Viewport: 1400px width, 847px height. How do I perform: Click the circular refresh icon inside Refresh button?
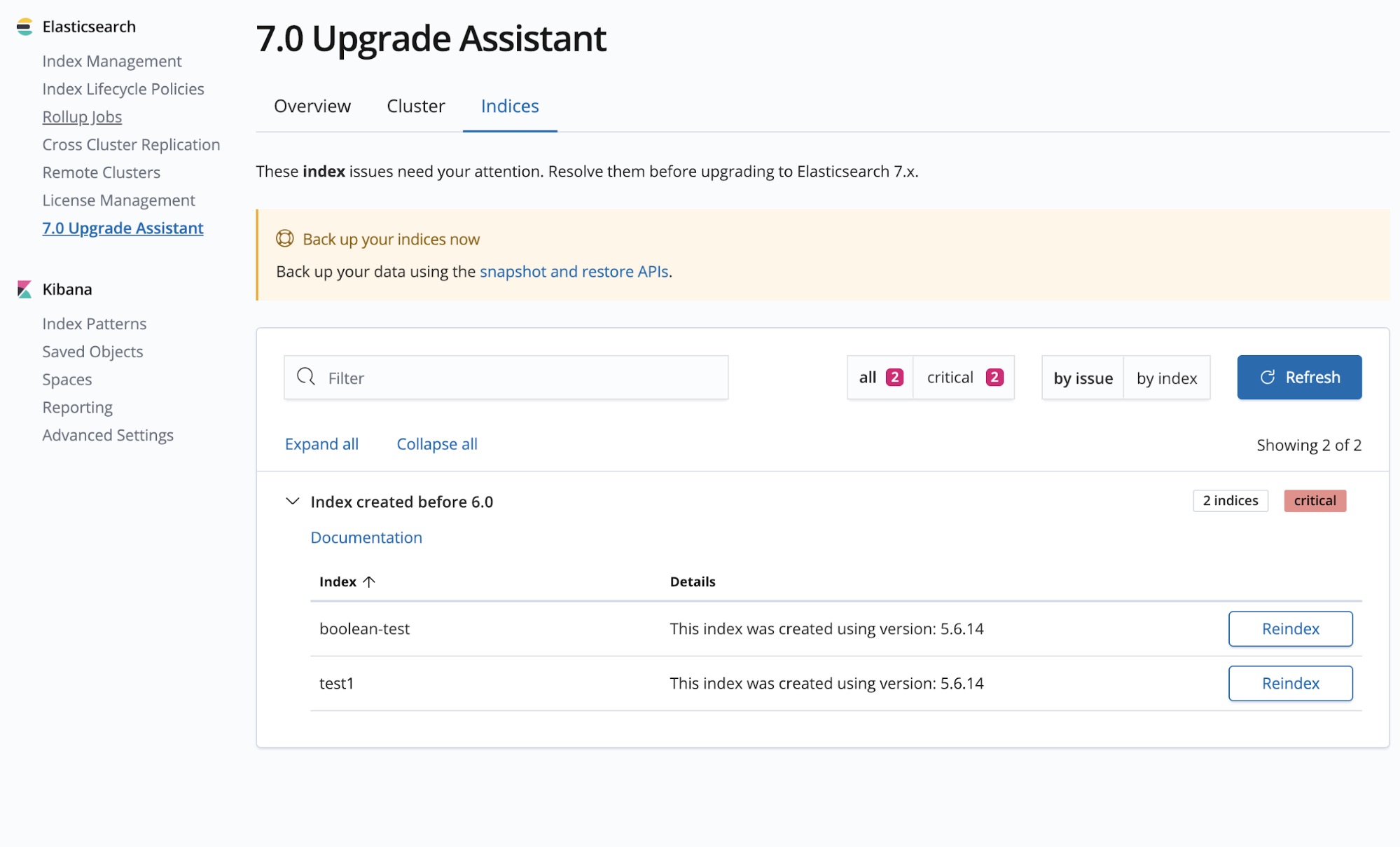[1267, 377]
